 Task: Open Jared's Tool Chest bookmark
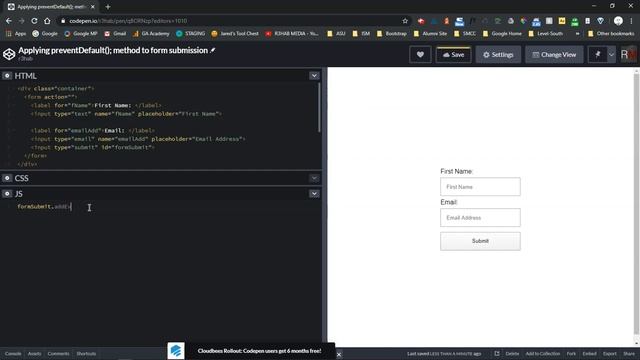tap(235, 33)
